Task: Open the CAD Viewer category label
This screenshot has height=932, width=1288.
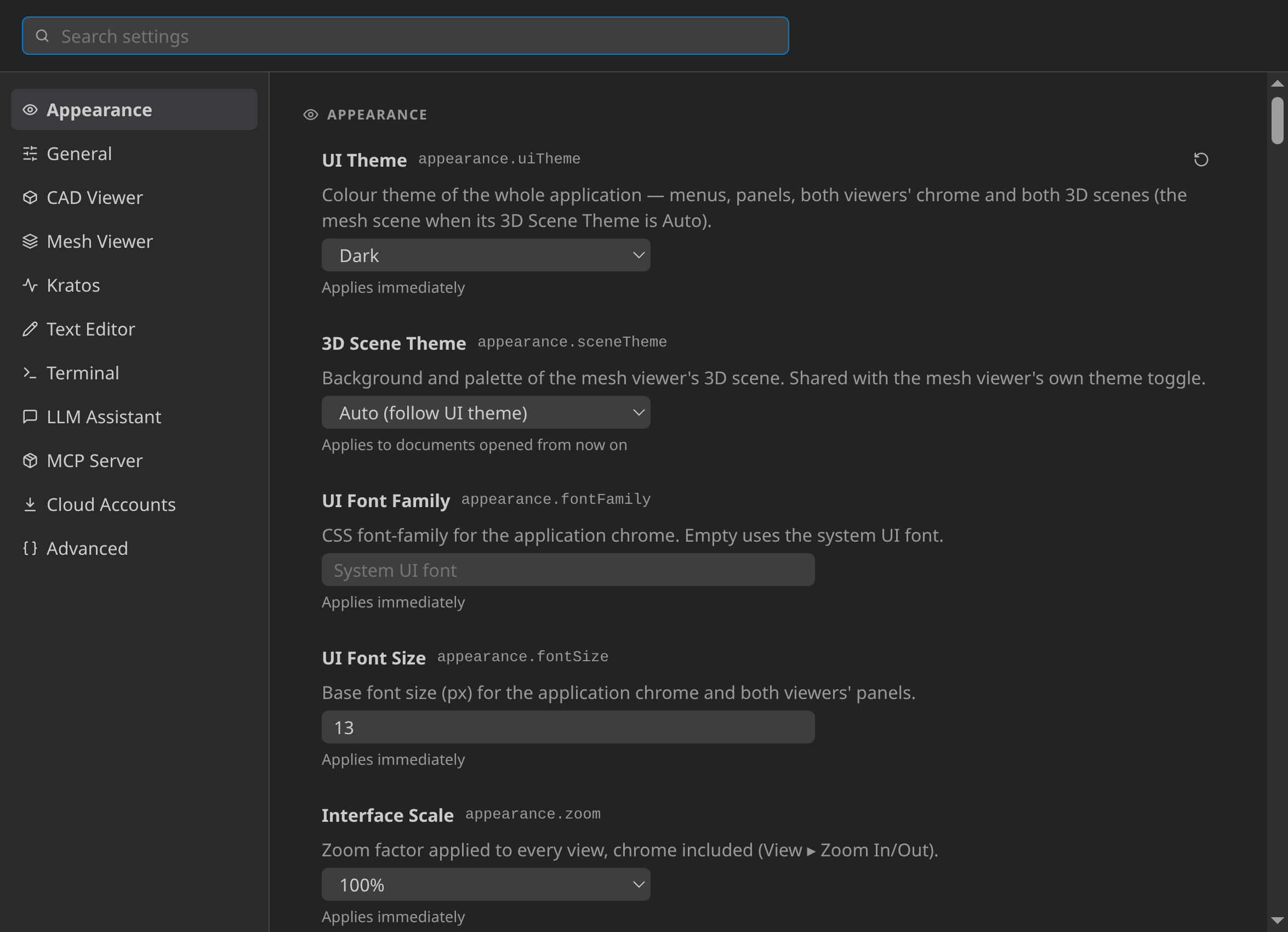Action: 94,198
